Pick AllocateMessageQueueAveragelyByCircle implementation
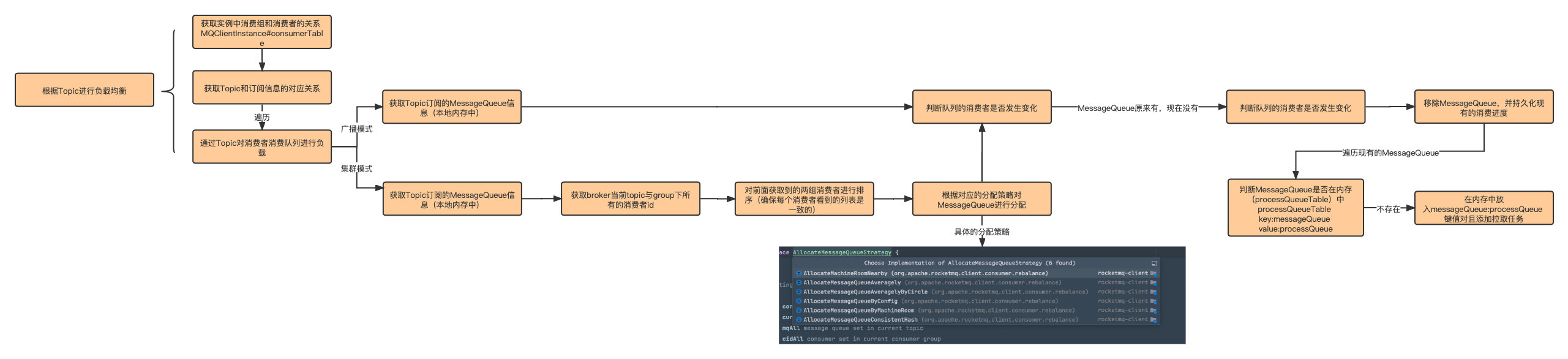 pyautogui.click(x=976, y=292)
